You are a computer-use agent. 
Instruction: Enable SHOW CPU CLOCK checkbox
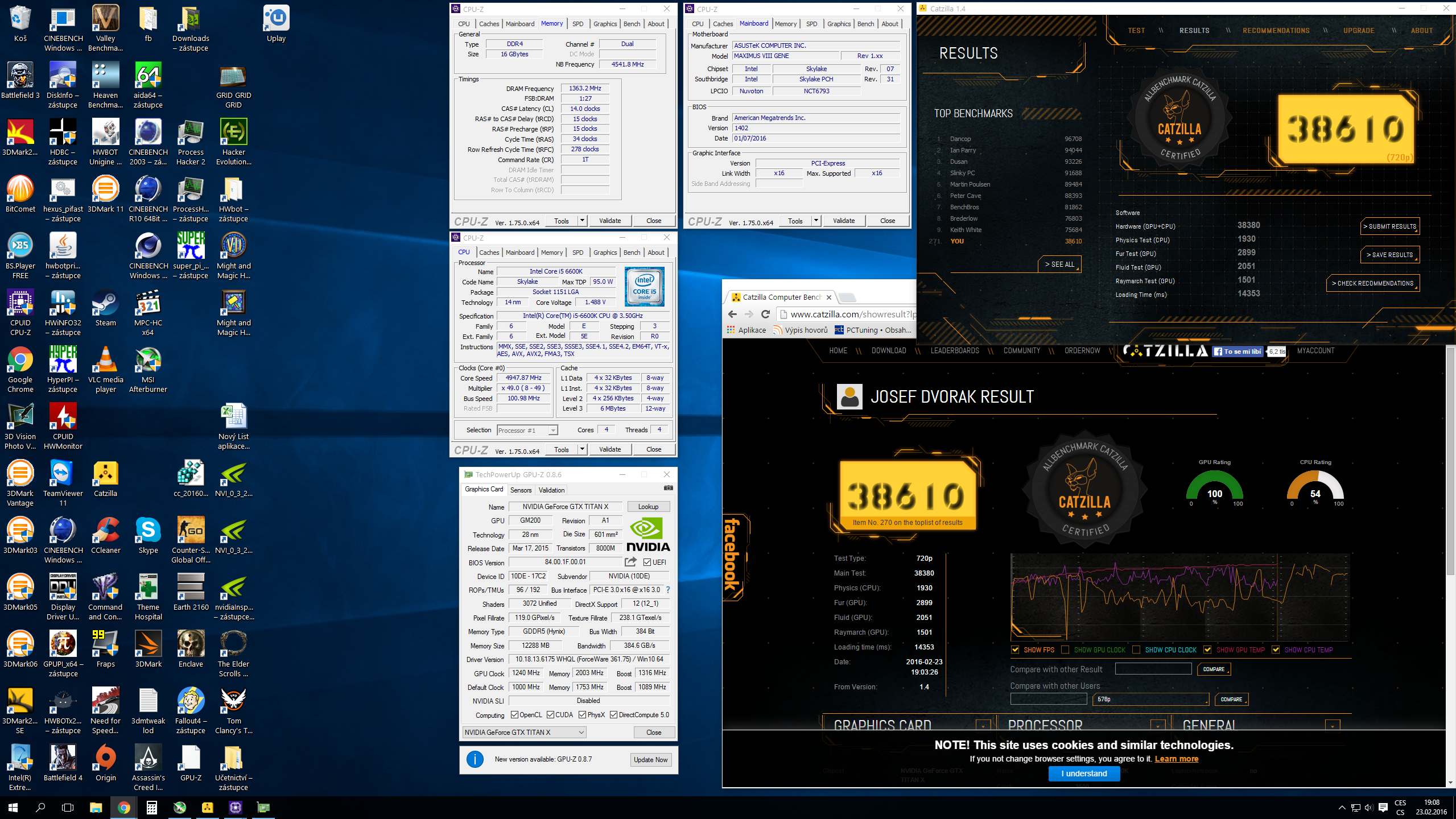pyautogui.click(x=1136, y=650)
